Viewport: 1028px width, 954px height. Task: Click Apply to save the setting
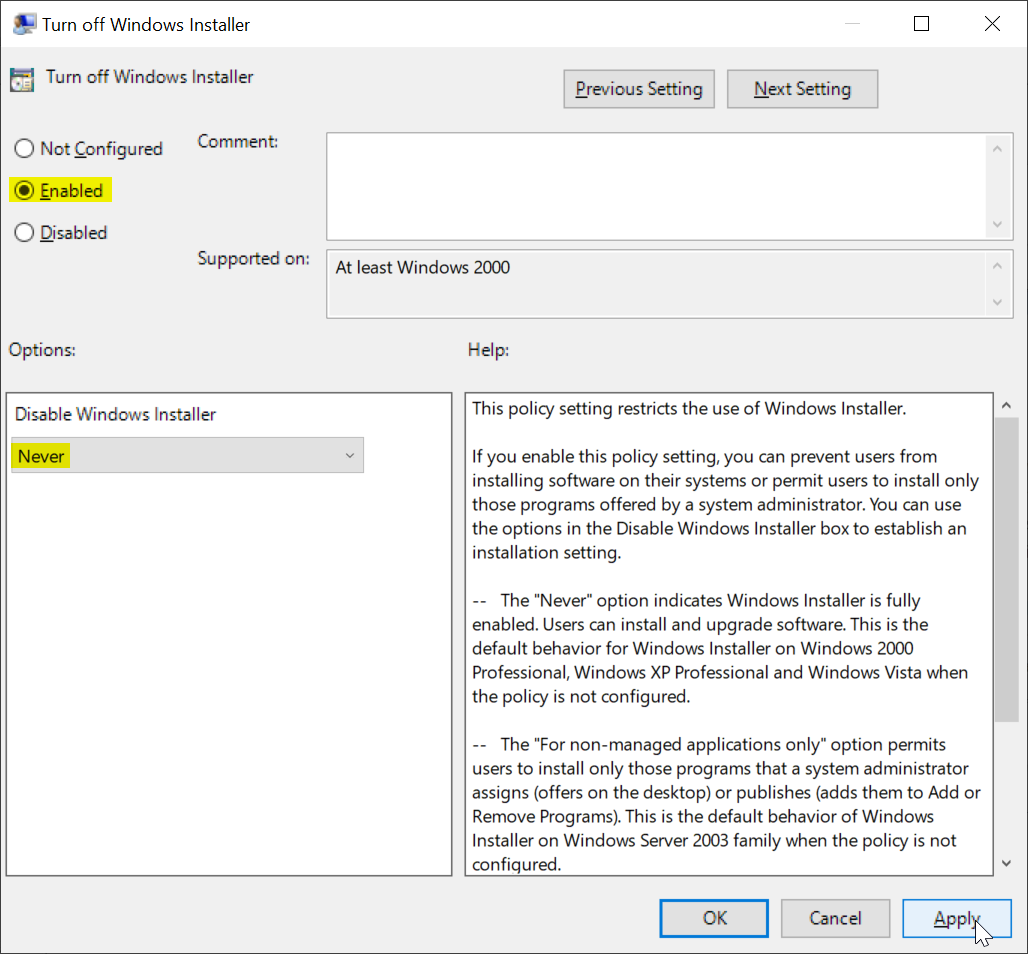[957, 918]
